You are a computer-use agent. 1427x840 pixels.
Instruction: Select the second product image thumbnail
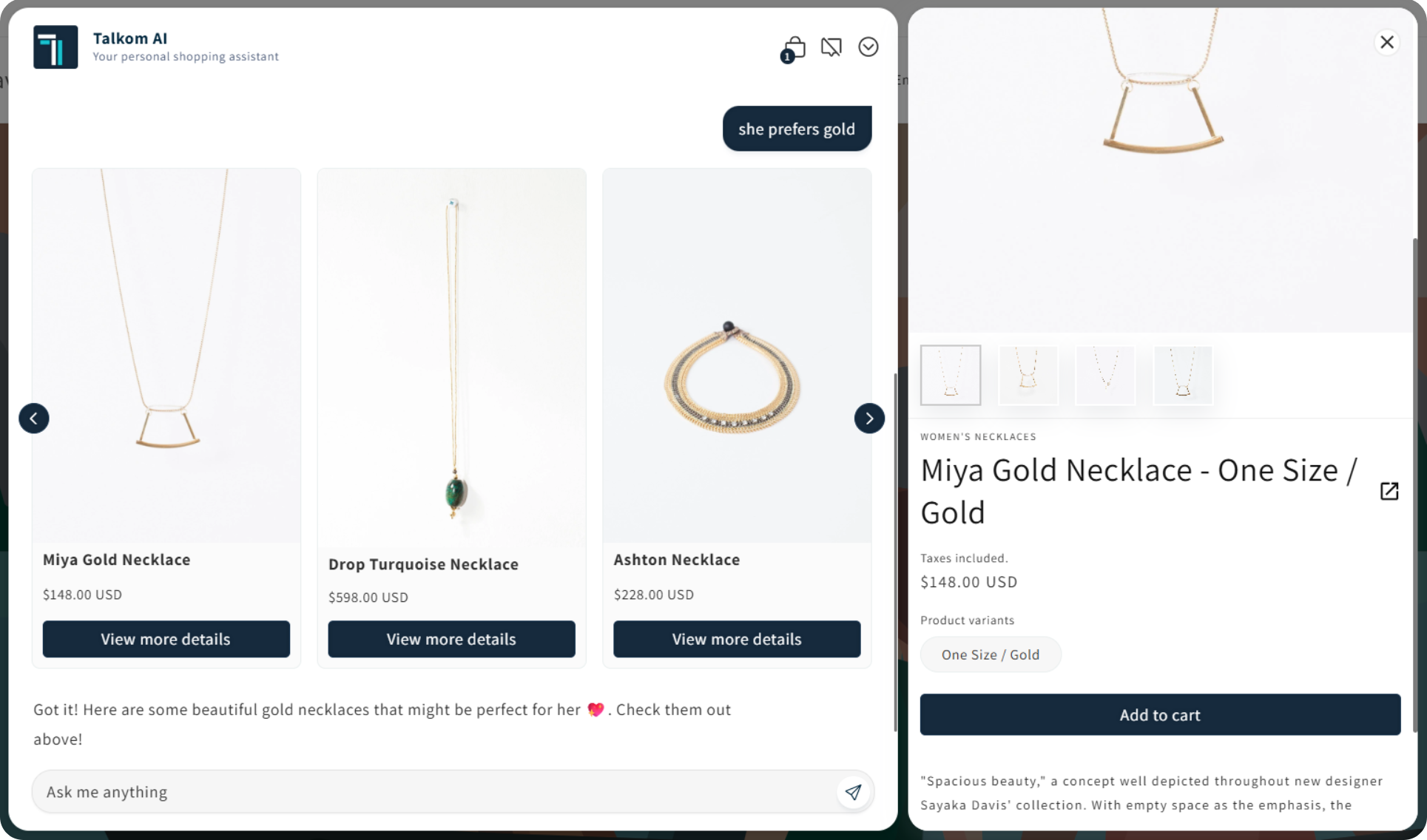tap(1028, 375)
